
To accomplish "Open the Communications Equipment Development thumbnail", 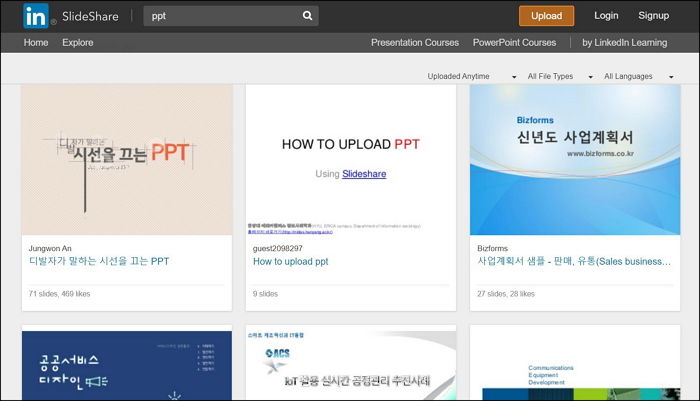I will click(x=575, y=365).
